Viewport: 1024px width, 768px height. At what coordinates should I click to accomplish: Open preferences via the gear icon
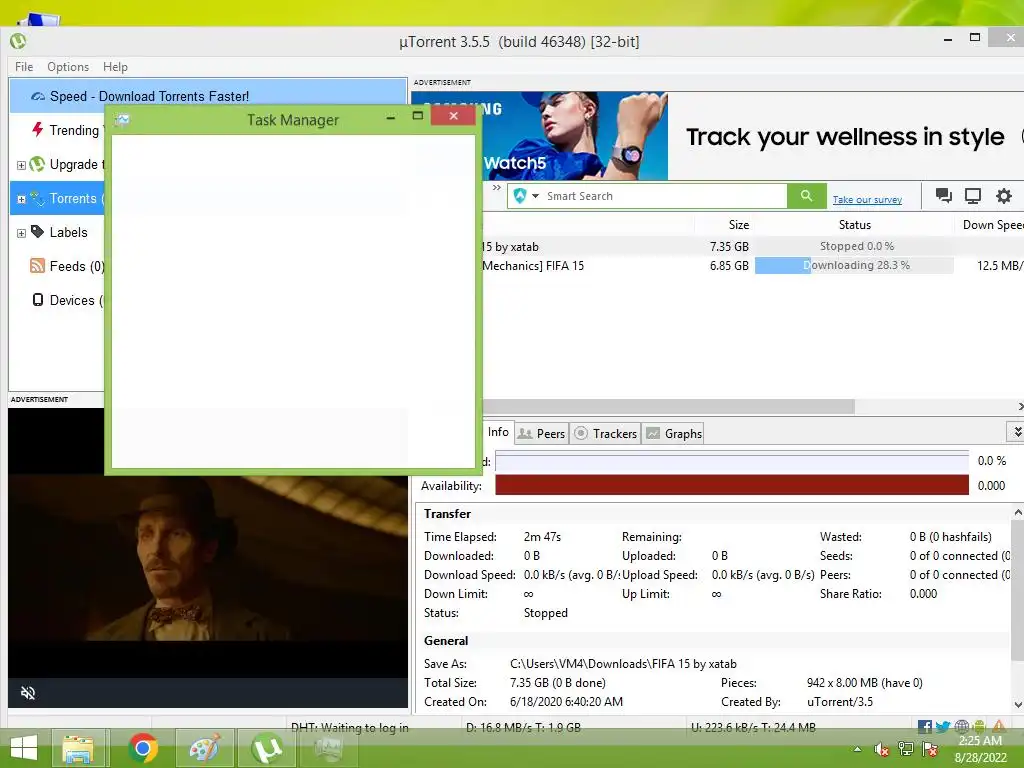click(1004, 195)
